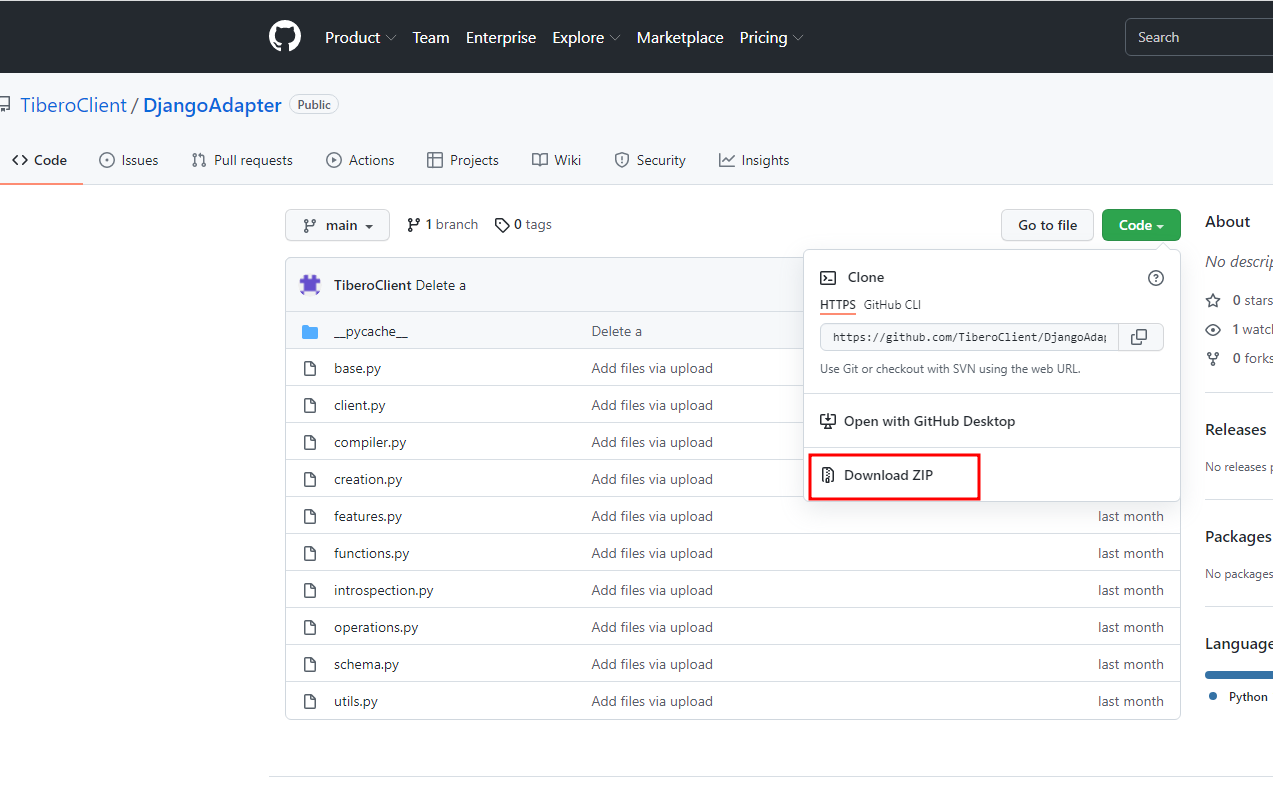Screen dimensions: 1273x791
Task: Open the Projects tab
Action: click(x=462, y=160)
